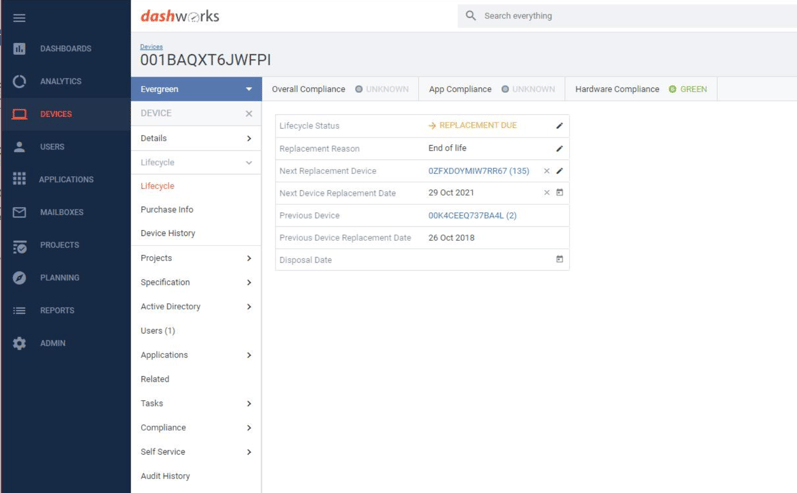Edit Lifecycle Status with pencil icon
The image size is (797, 493).
click(559, 126)
